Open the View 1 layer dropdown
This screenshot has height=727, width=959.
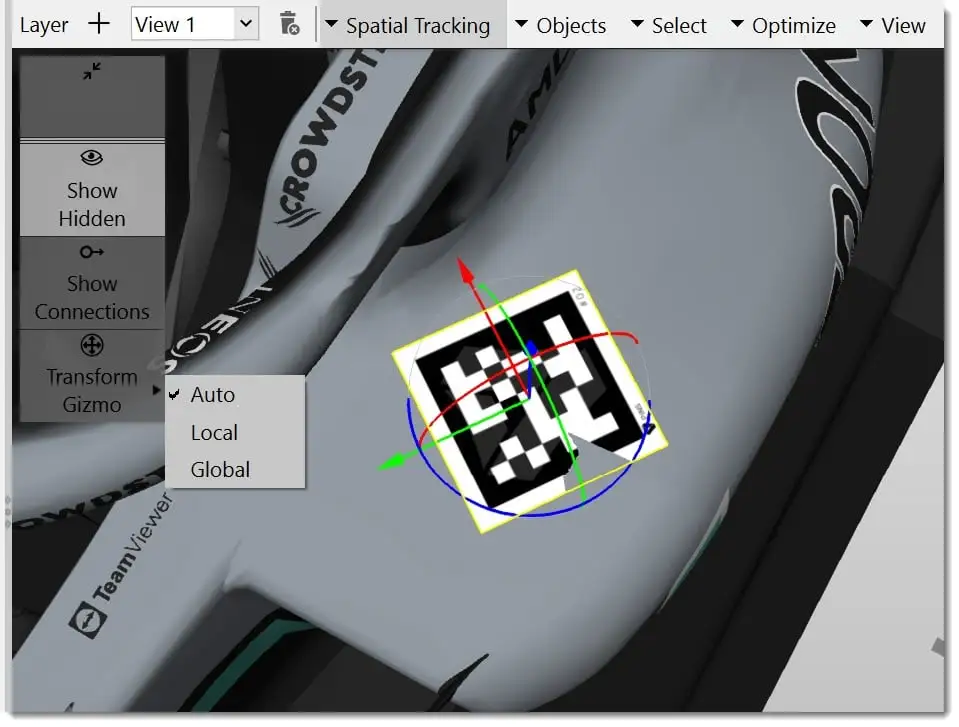[x=194, y=24]
